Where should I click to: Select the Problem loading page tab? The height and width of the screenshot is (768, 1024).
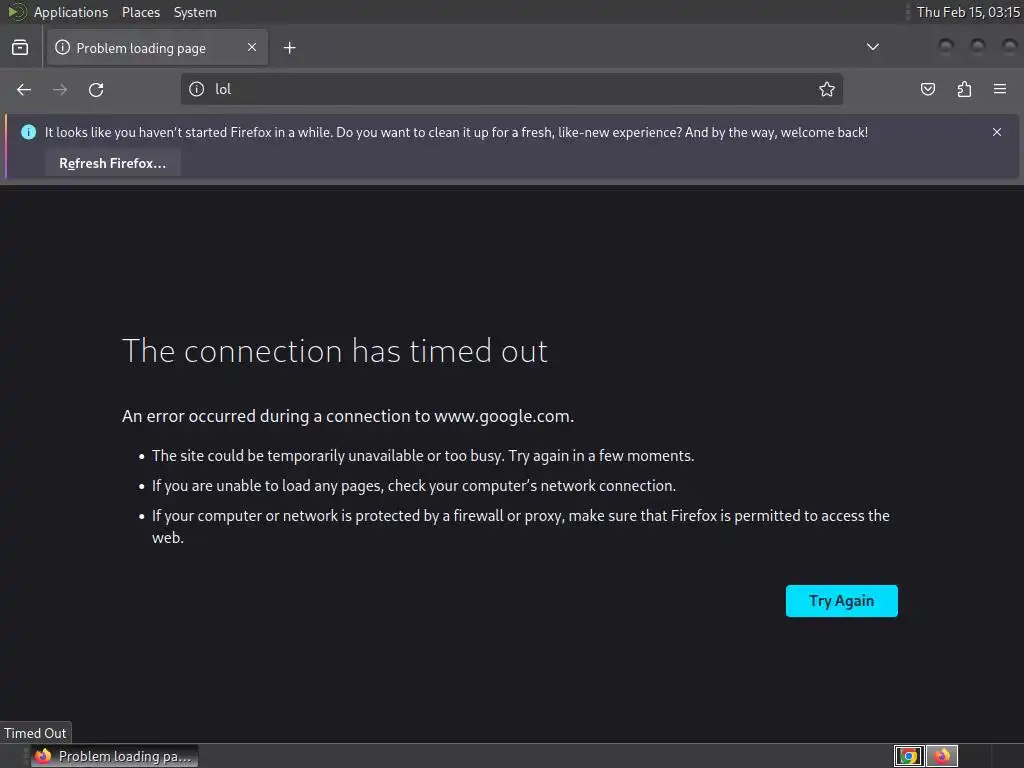(x=157, y=48)
